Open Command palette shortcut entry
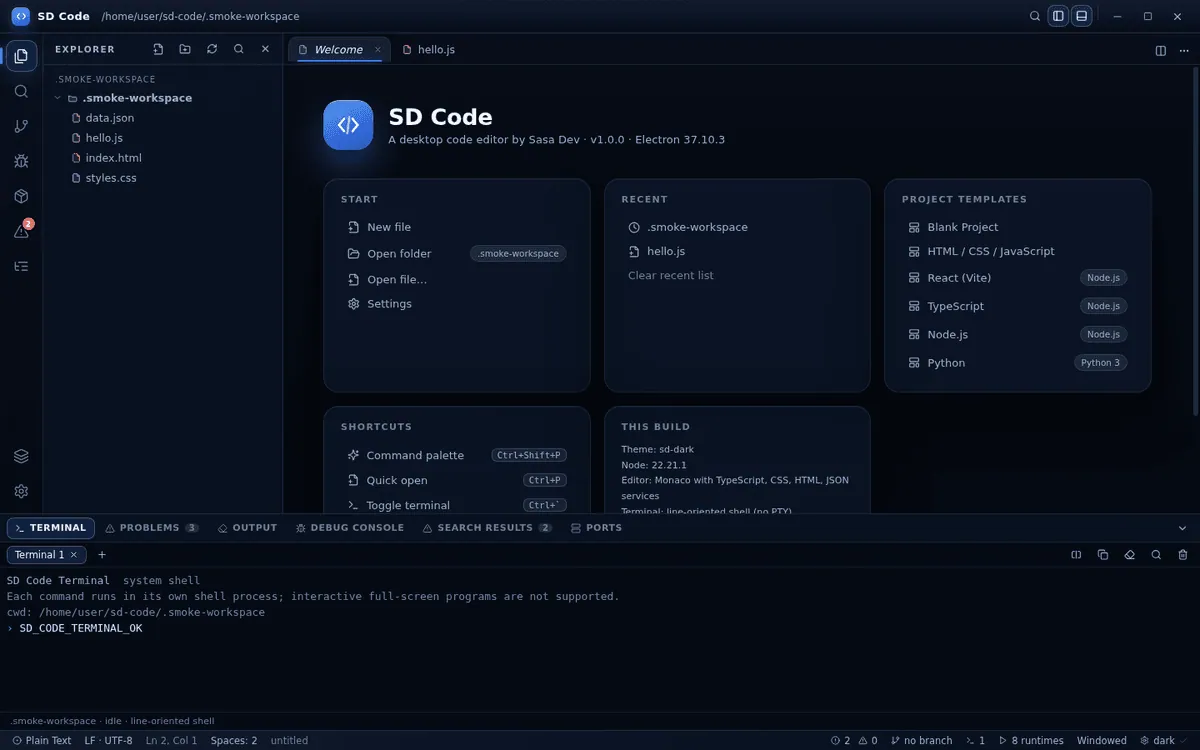Screen dimensions: 1200x750 point(457,455)
